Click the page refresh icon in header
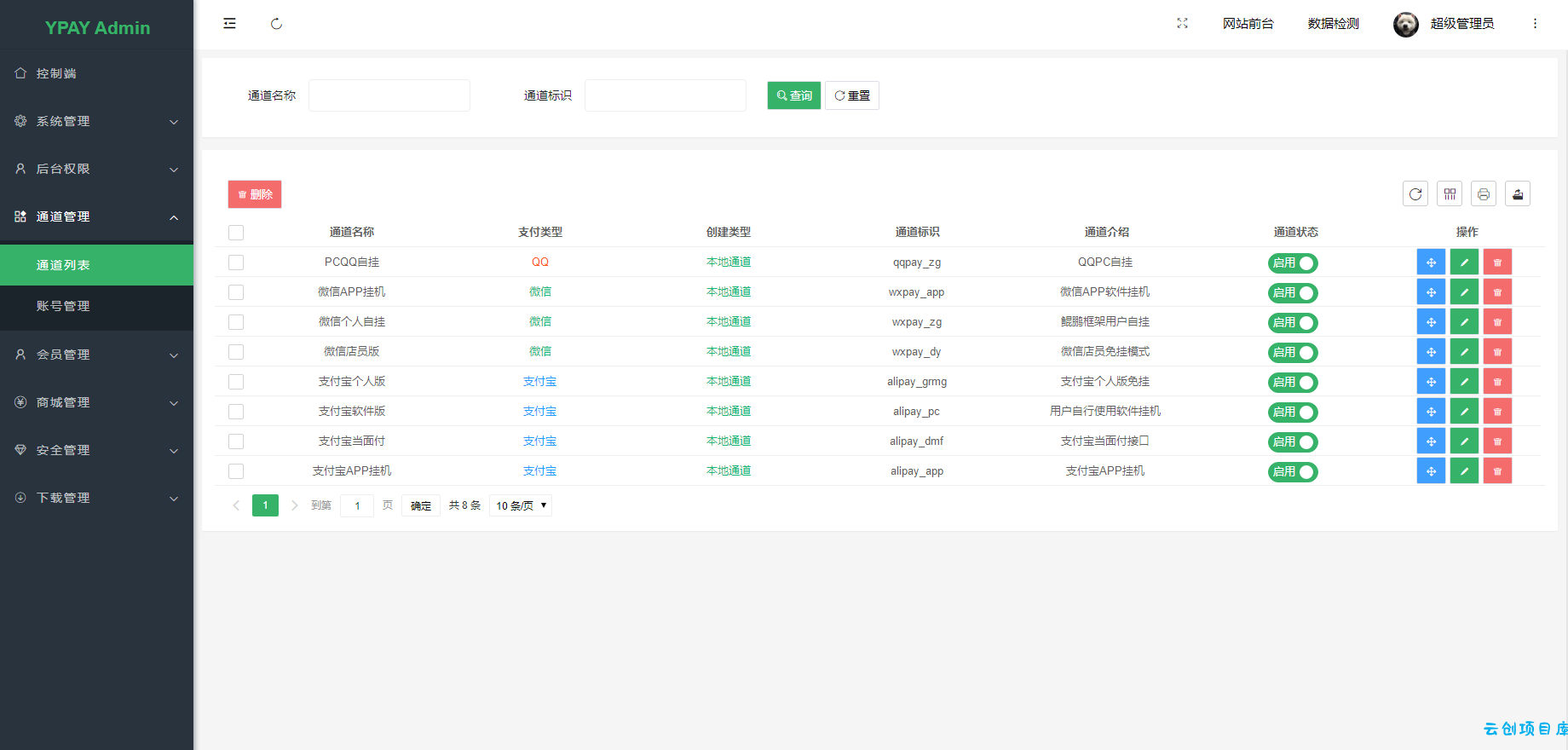This screenshot has width=1568, height=750. click(276, 24)
